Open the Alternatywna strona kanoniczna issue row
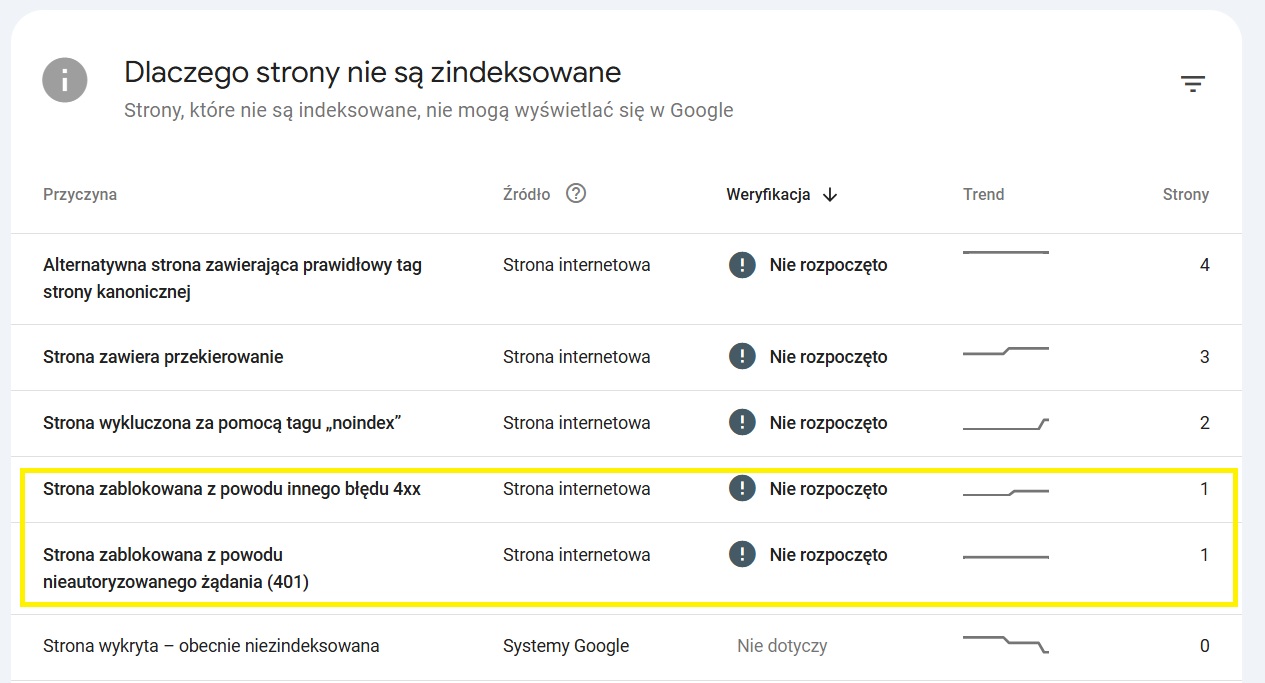The image size is (1265, 683). (232, 278)
